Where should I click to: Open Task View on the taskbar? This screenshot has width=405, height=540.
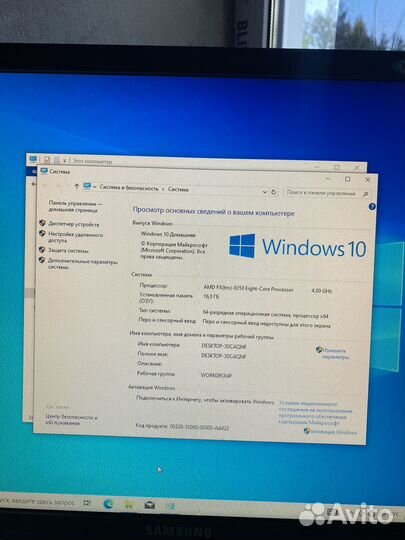[87, 503]
